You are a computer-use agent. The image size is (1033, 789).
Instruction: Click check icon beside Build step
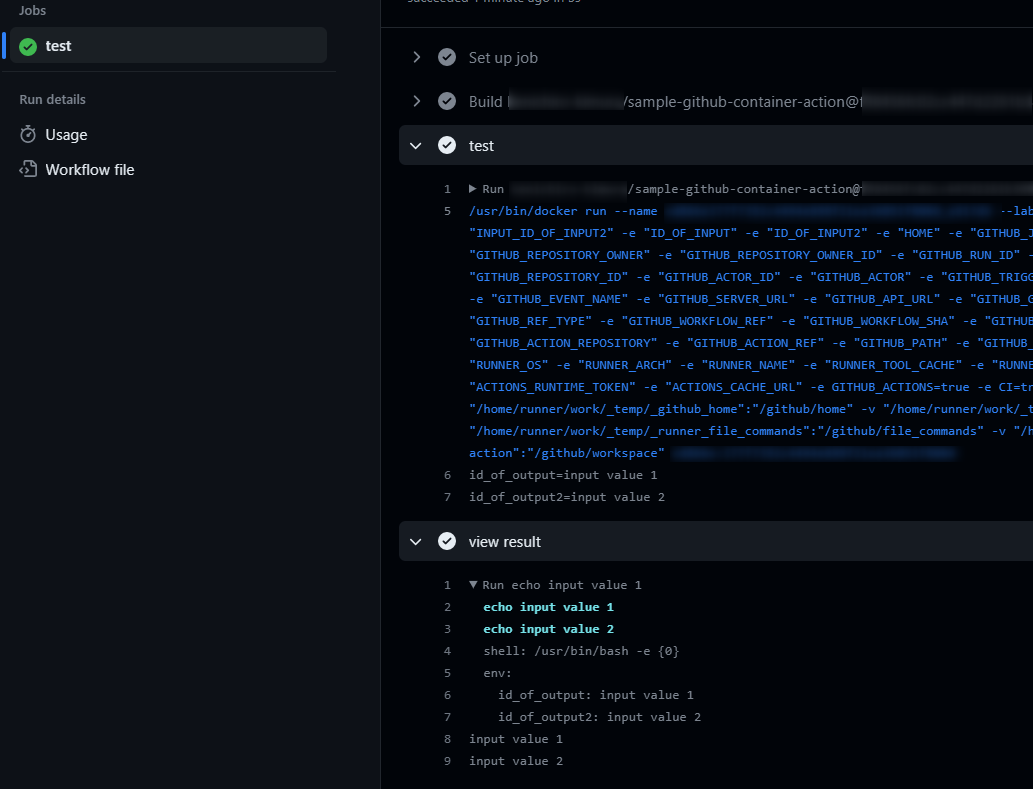[x=447, y=101]
